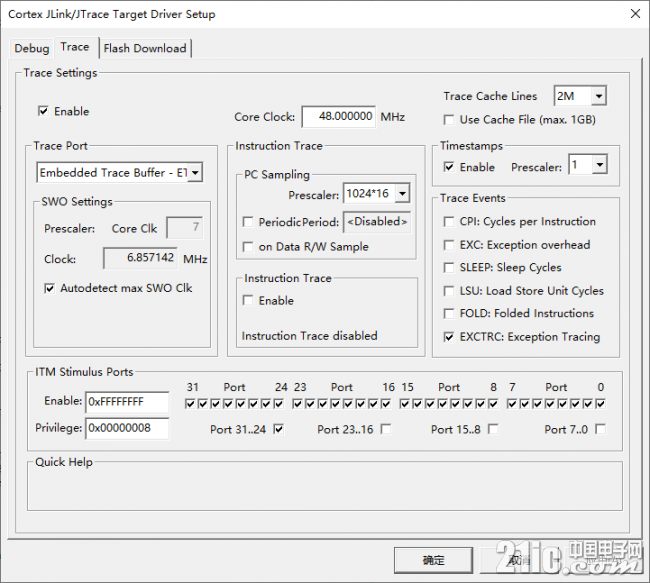650x583 pixels.
Task: Check LSU: Load Store Unit Cycles
Action: 449,291
